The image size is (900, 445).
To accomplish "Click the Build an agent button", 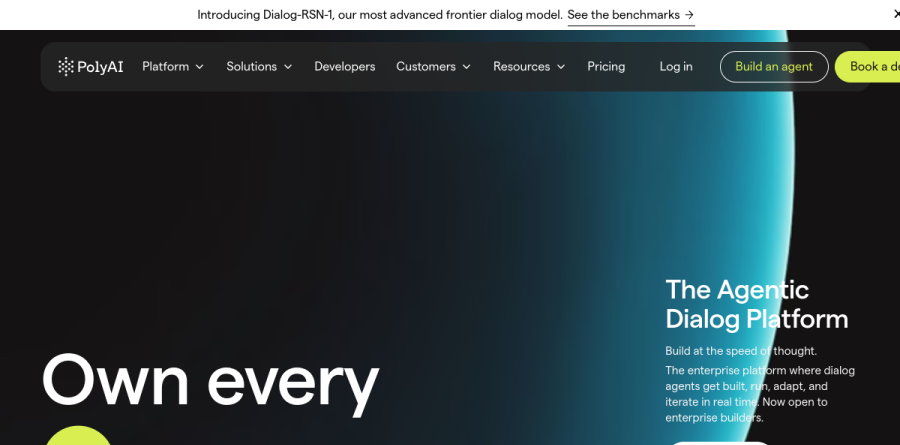I will click(774, 67).
